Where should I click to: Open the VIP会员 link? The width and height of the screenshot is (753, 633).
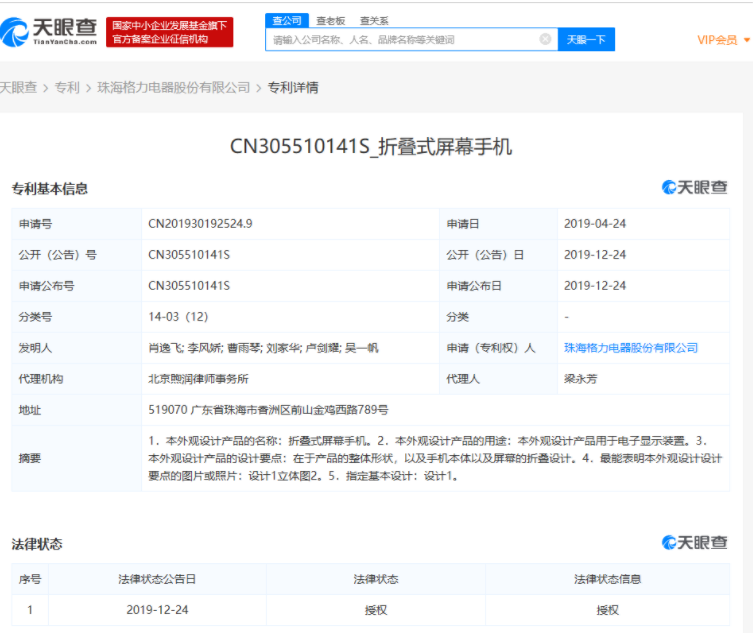coord(717,40)
